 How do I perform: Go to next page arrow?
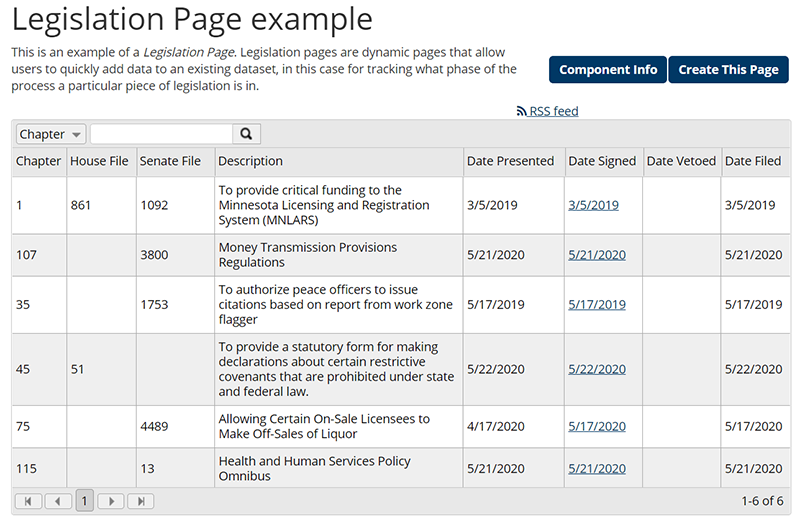tap(112, 501)
